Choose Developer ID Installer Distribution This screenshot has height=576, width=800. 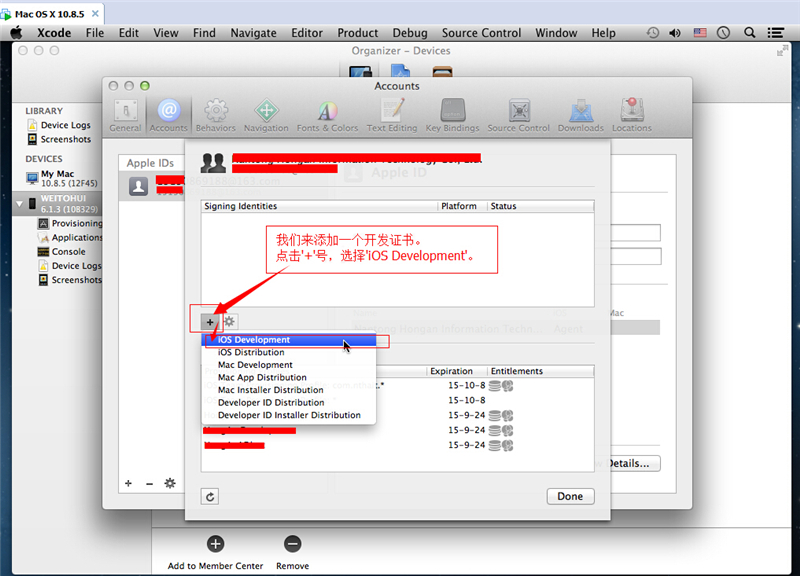[x=289, y=415]
